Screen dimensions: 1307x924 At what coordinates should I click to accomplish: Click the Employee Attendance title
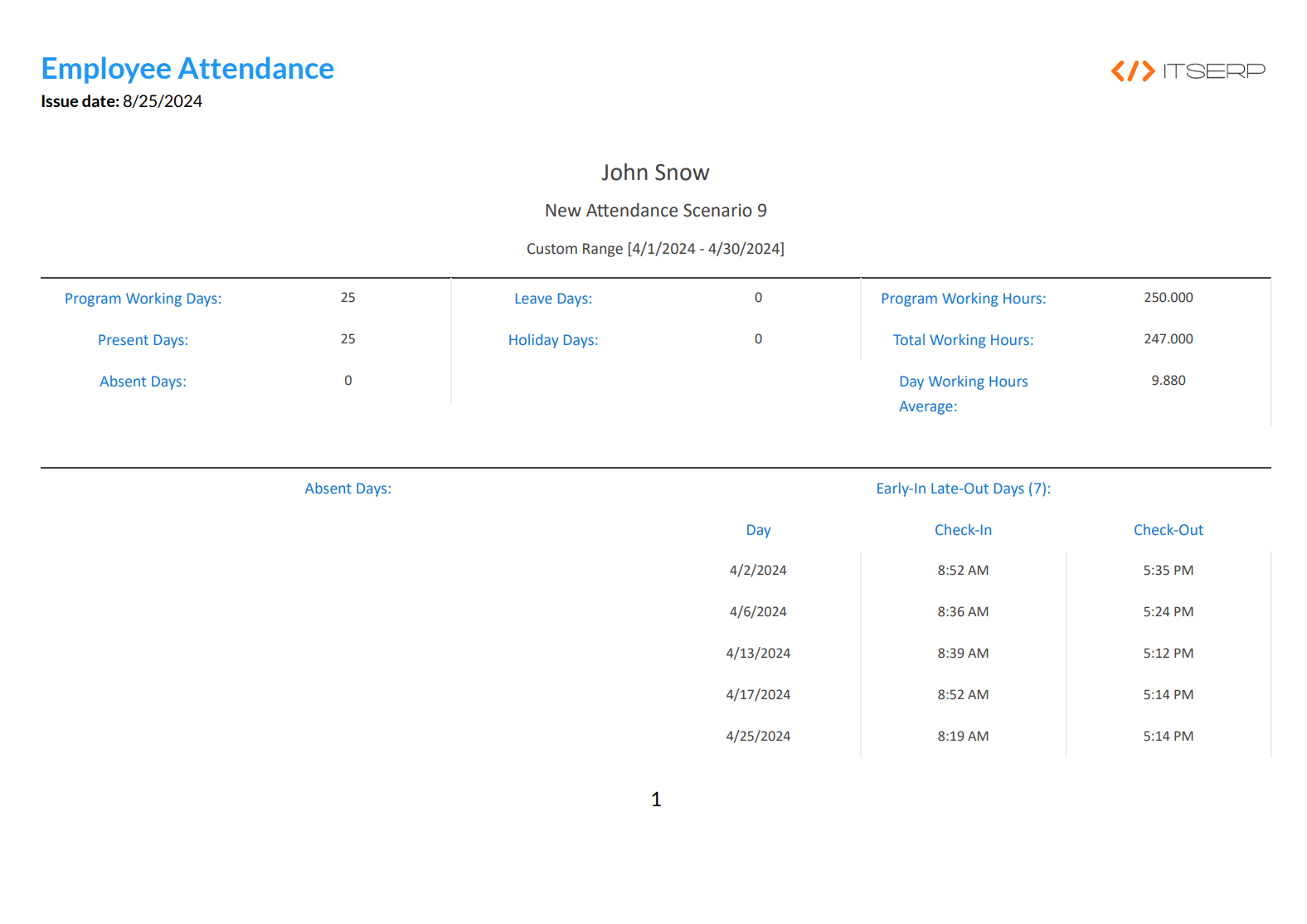(x=187, y=69)
